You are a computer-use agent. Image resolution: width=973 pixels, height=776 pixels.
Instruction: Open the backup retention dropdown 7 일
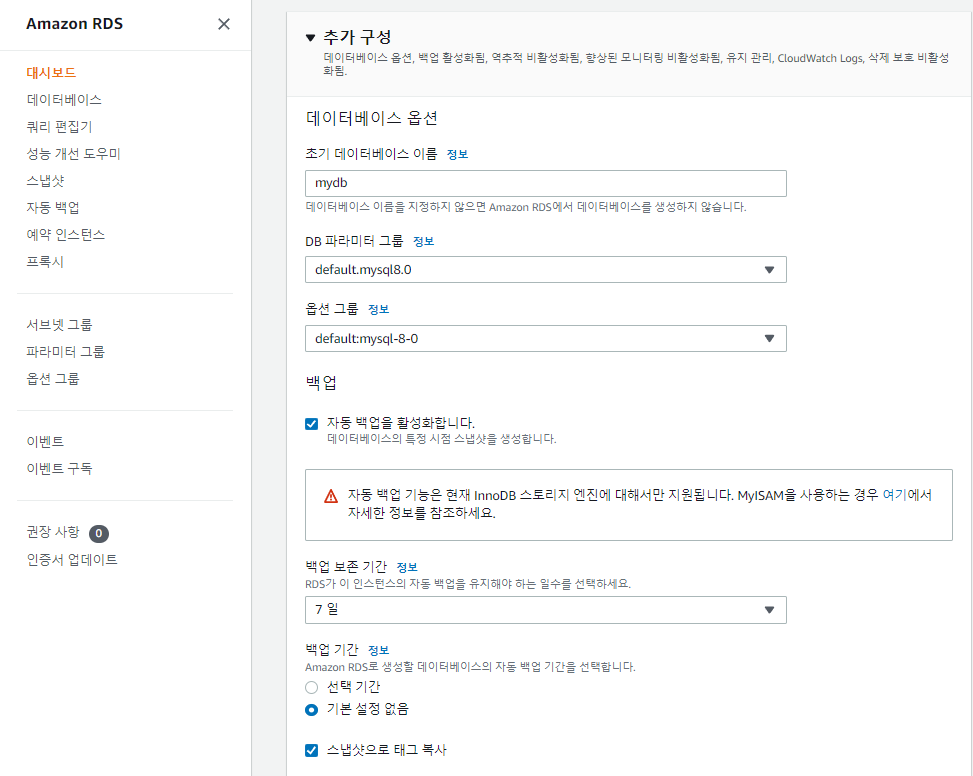click(x=545, y=610)
